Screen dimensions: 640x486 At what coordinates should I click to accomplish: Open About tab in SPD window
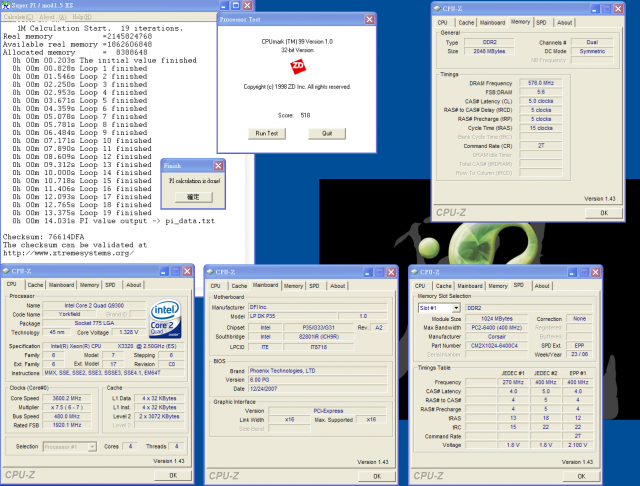[542, 286]
